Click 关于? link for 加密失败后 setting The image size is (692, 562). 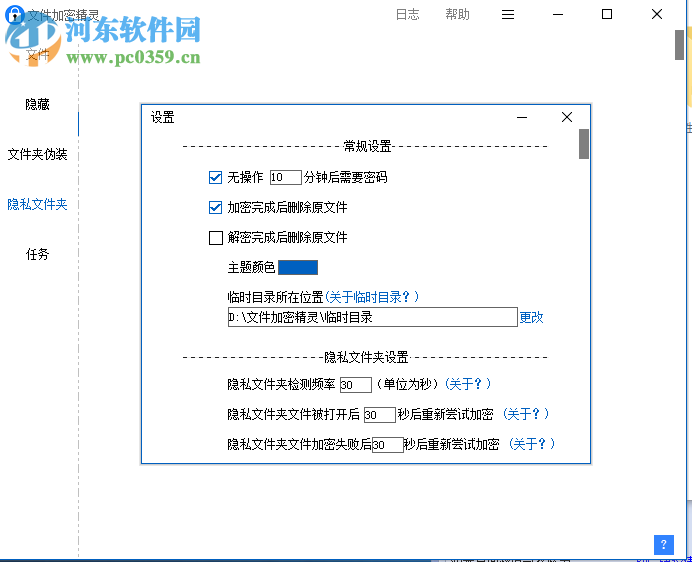coord(532,444)
